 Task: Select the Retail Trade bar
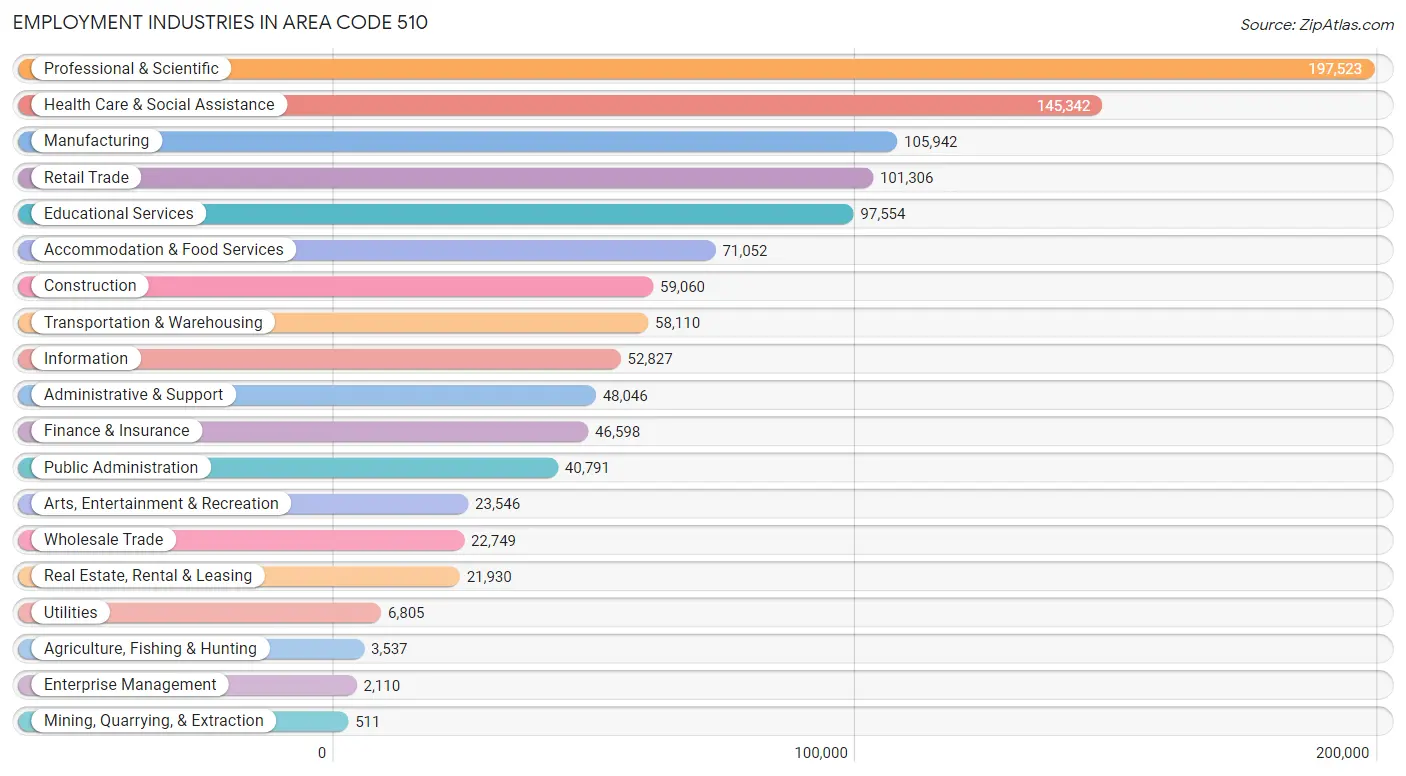tap(500, 177)
